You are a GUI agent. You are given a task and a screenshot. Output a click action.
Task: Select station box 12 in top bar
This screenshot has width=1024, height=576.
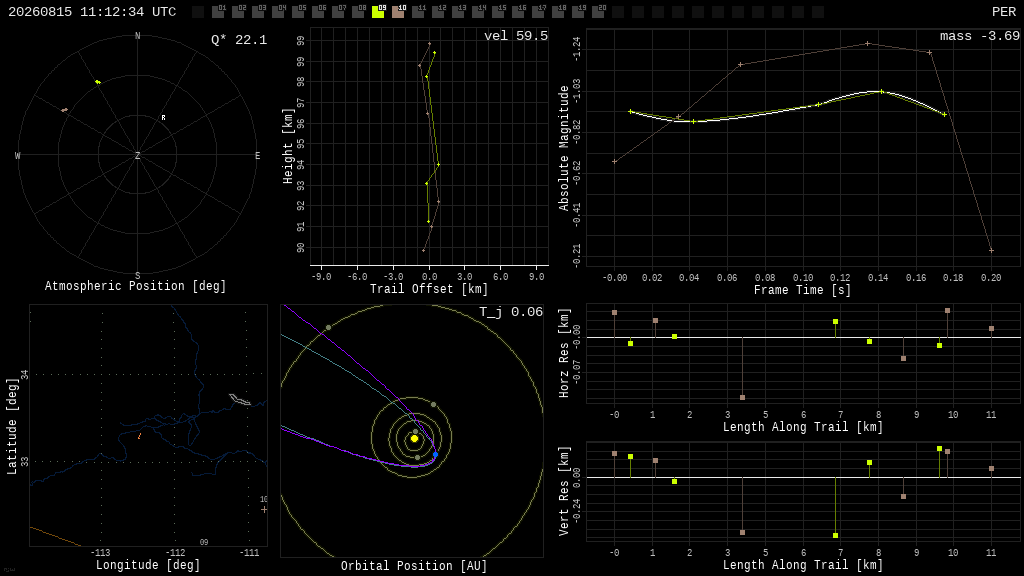tap(438, 12)
